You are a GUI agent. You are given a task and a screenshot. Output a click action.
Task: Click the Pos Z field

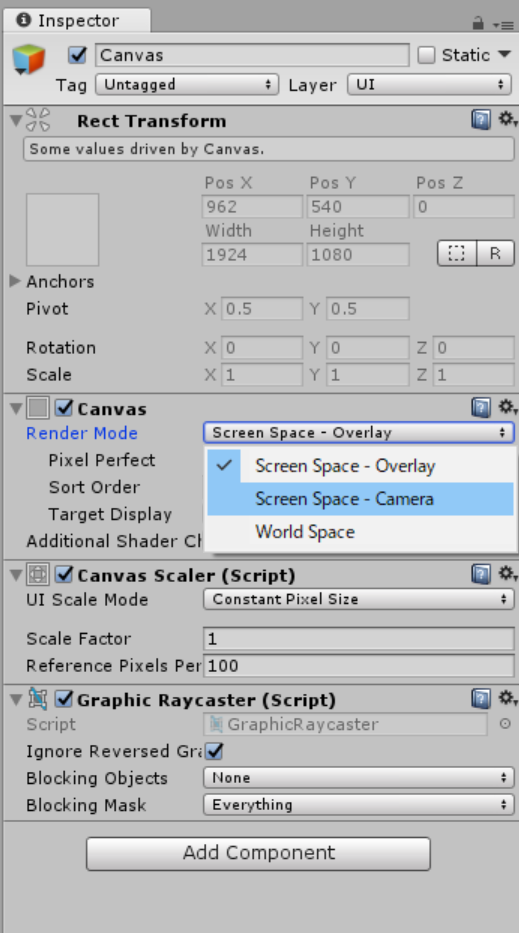(464, 207)
